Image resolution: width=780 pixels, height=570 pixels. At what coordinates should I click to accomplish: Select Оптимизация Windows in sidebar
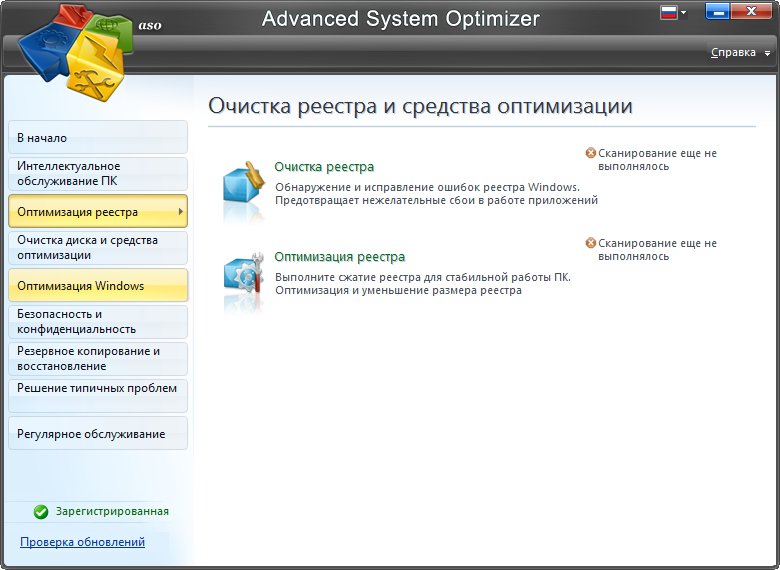point(98,285)
